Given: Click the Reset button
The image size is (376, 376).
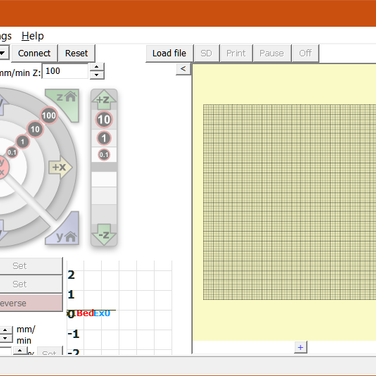Looking at the screenshot, I should (x=76, y=53).
